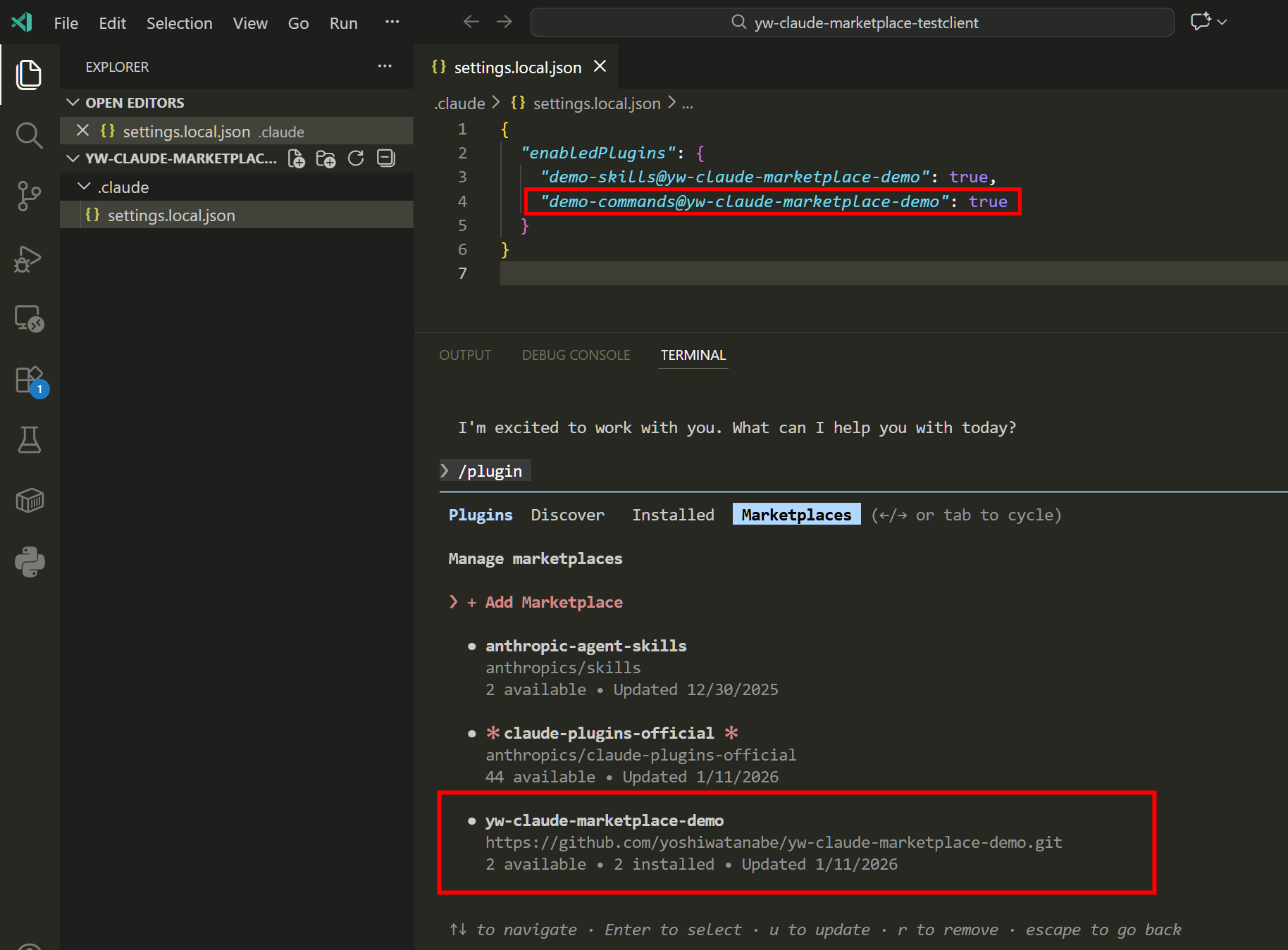Open Explorer views and more actions menu
The width and height of the screenshot is (1288, 950).
(385, 66)
